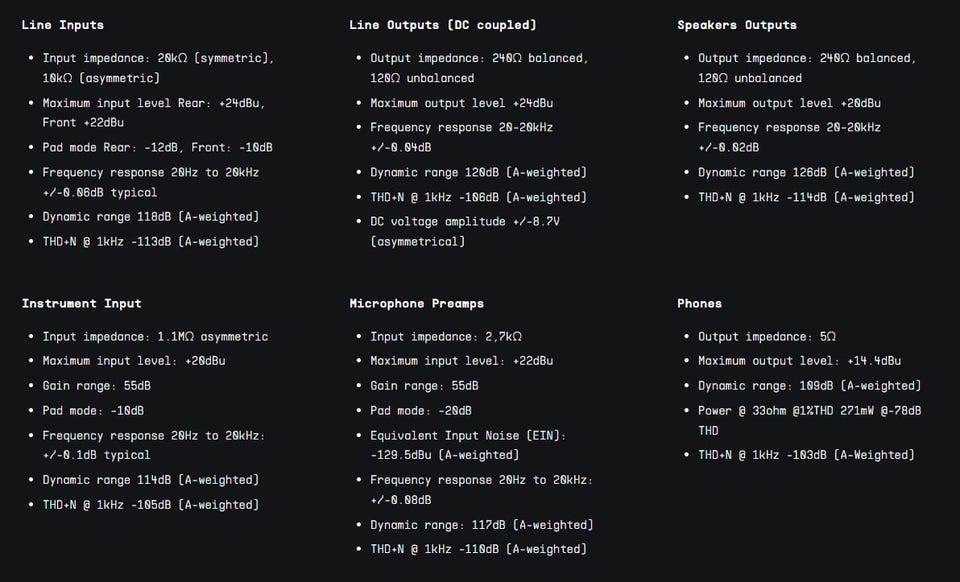Click the Dynamic range 118dB spec
Screen dimensions: 960x582
pyautogui.click(x=151, y=217)
